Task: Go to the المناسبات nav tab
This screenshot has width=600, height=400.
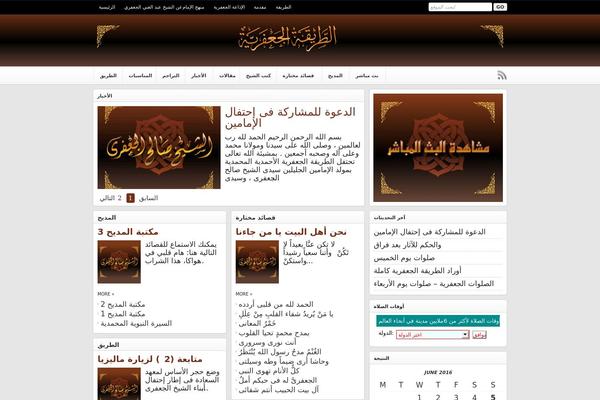Action: coord(140,76)
